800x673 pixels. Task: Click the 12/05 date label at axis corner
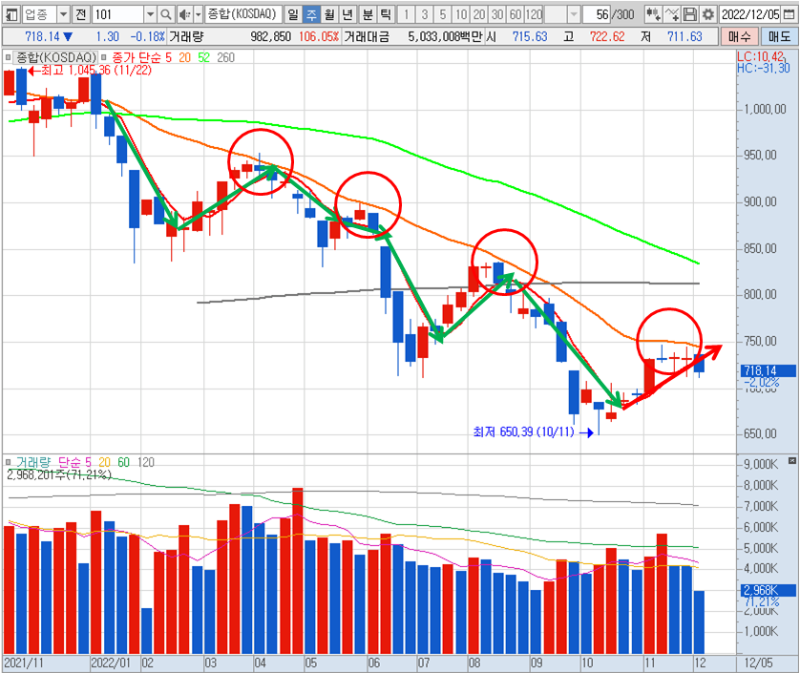point(758,663)
